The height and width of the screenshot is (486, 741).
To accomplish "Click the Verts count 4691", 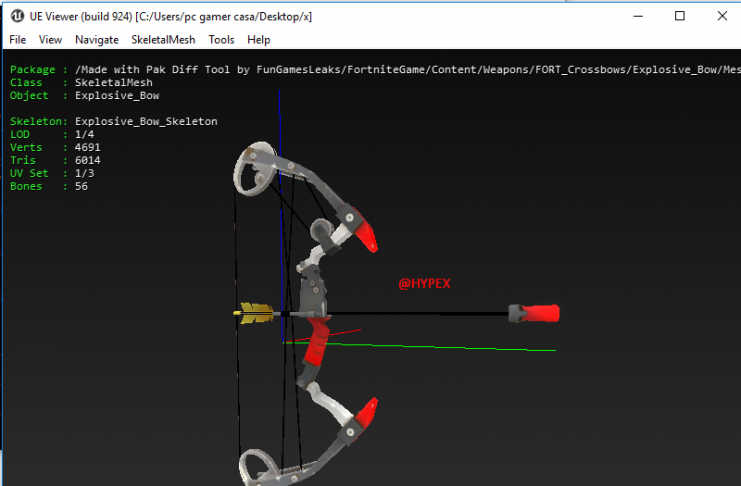I will (x=87, y=148).
